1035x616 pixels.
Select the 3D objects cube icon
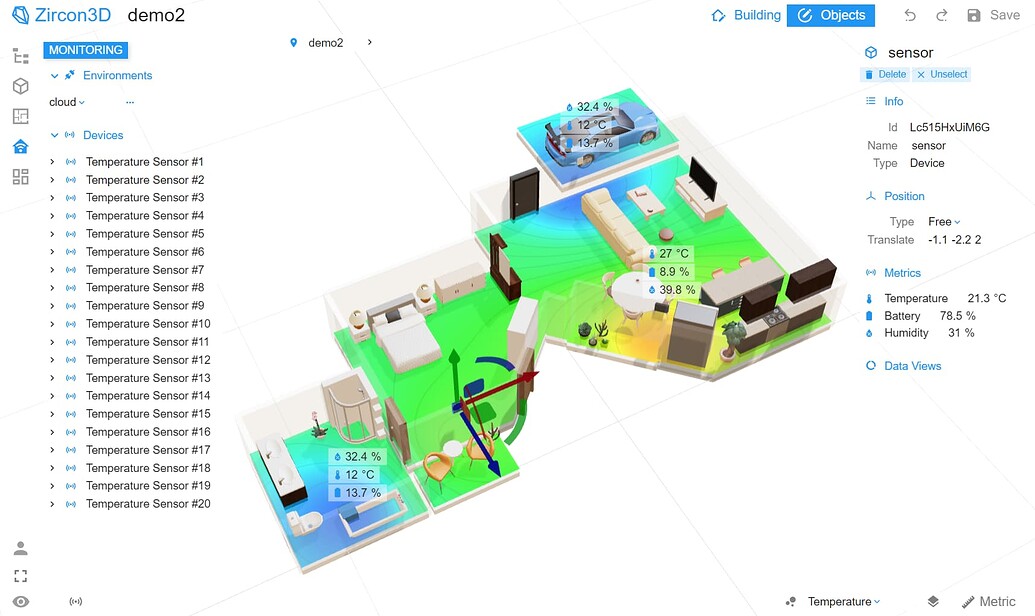click(21, 86)
